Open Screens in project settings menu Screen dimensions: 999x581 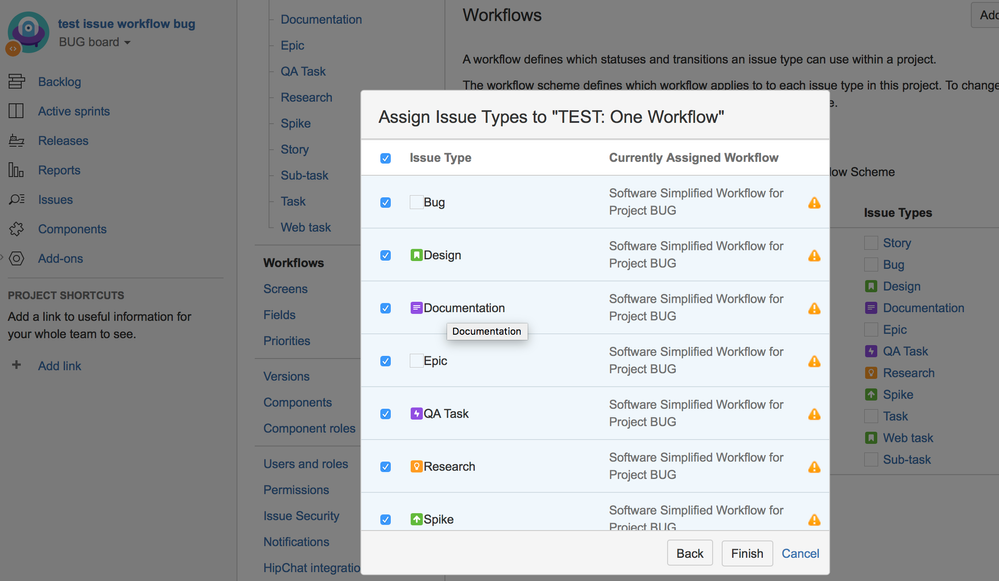(x=285, y=289)
